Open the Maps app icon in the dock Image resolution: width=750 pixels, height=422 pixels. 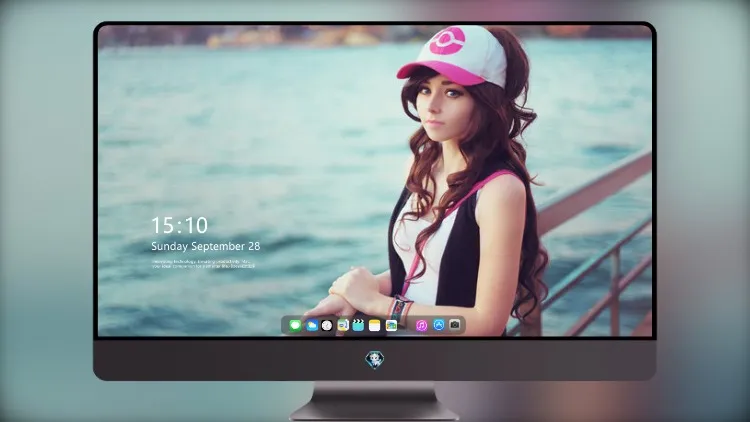(343, 325)
